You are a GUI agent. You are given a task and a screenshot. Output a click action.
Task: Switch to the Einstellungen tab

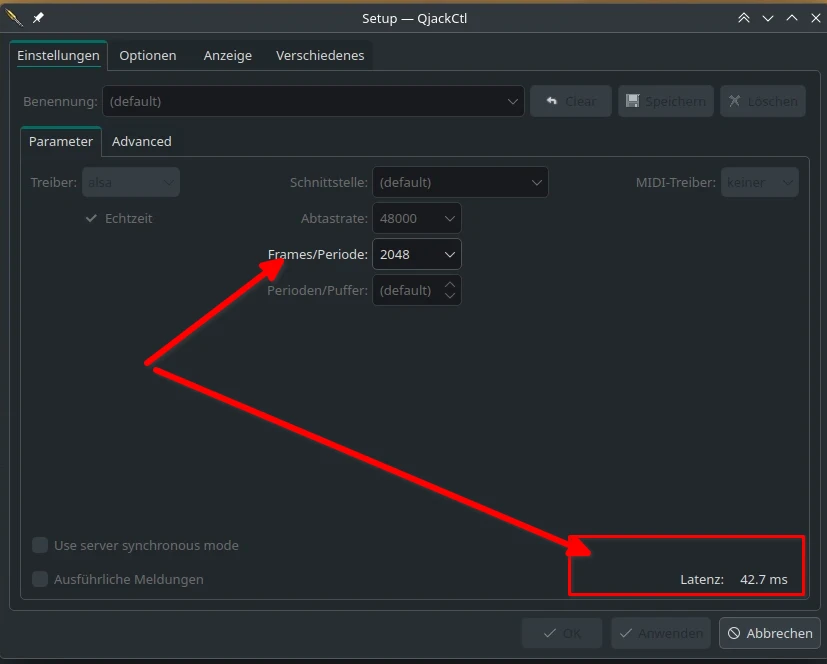[58, 55]
